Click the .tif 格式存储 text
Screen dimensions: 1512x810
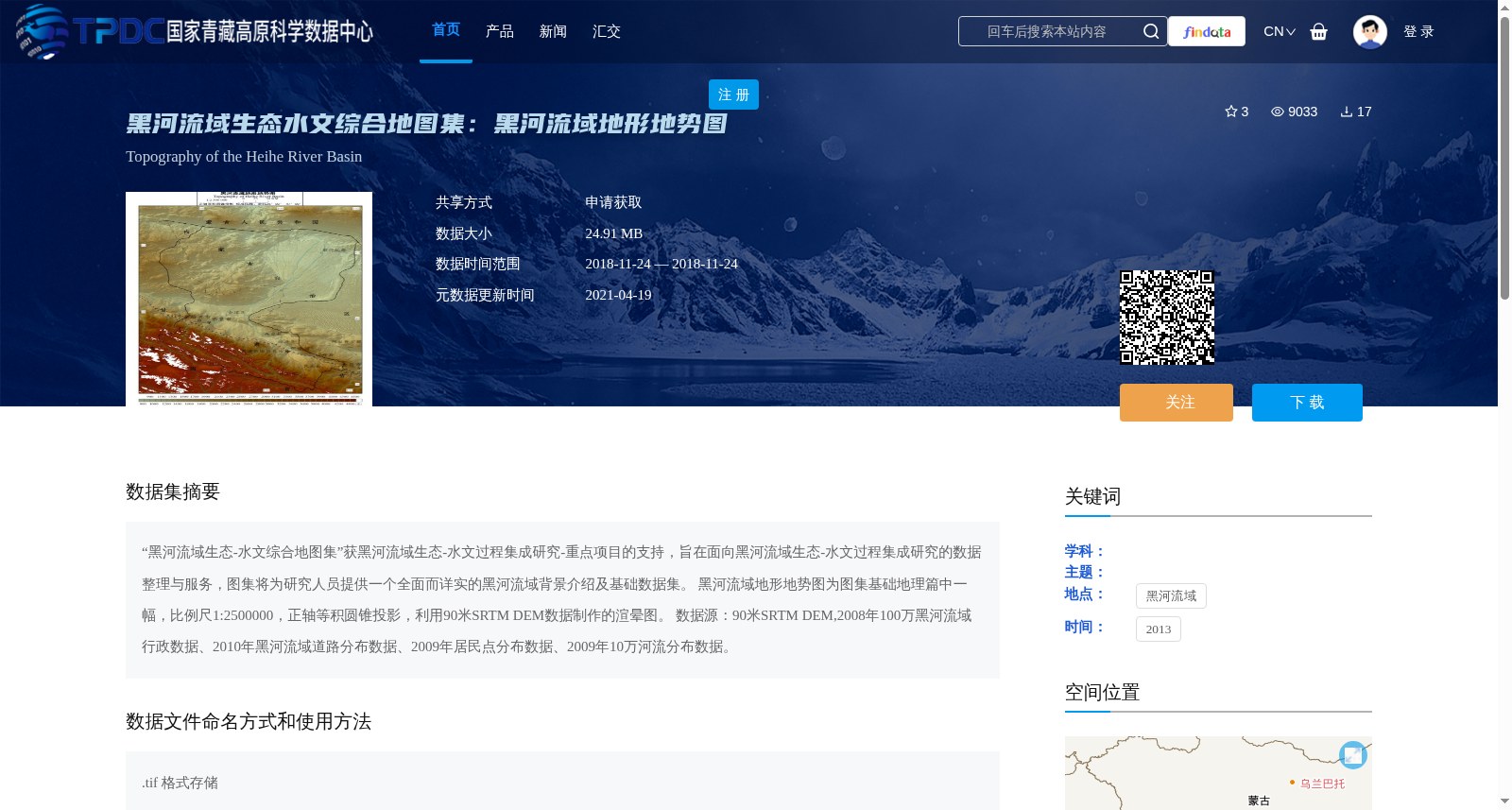pos(180,783)
